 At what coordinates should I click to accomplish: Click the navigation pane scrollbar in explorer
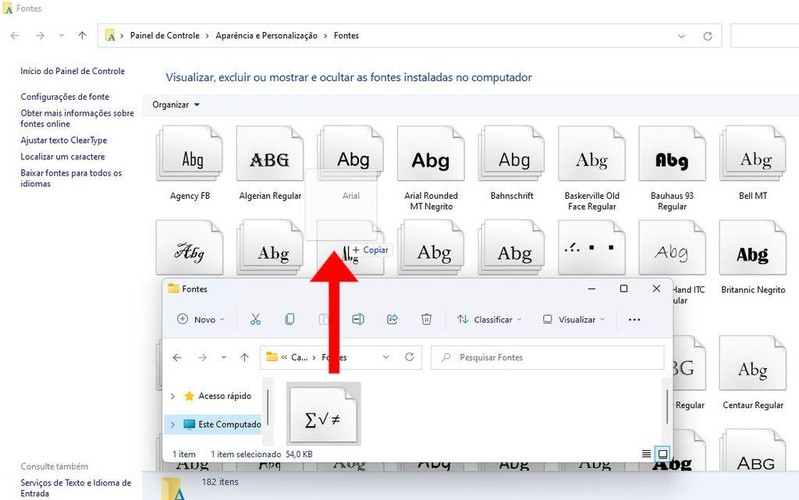pos(268,408)
